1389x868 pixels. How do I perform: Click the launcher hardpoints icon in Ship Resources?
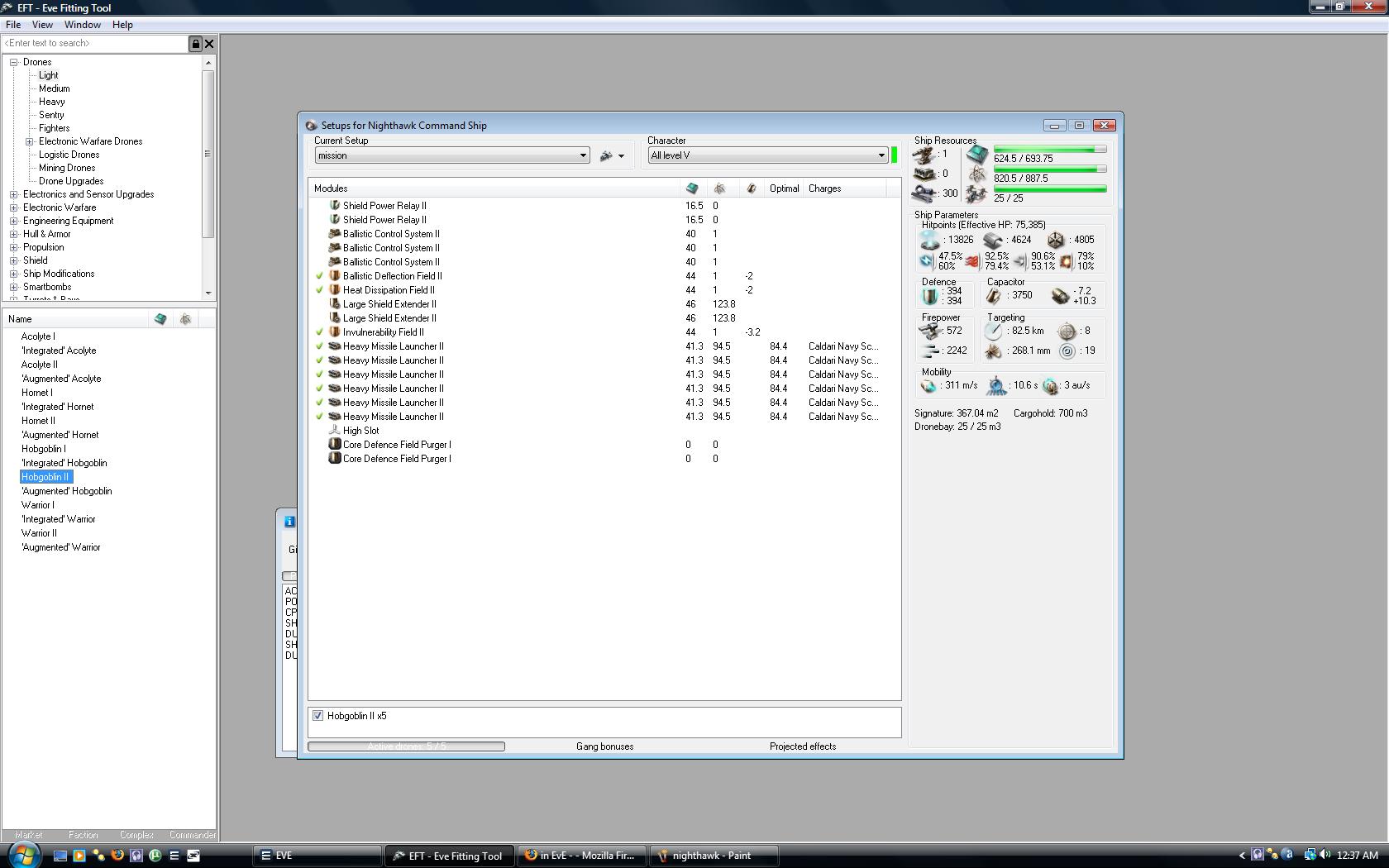coord(924,174)
